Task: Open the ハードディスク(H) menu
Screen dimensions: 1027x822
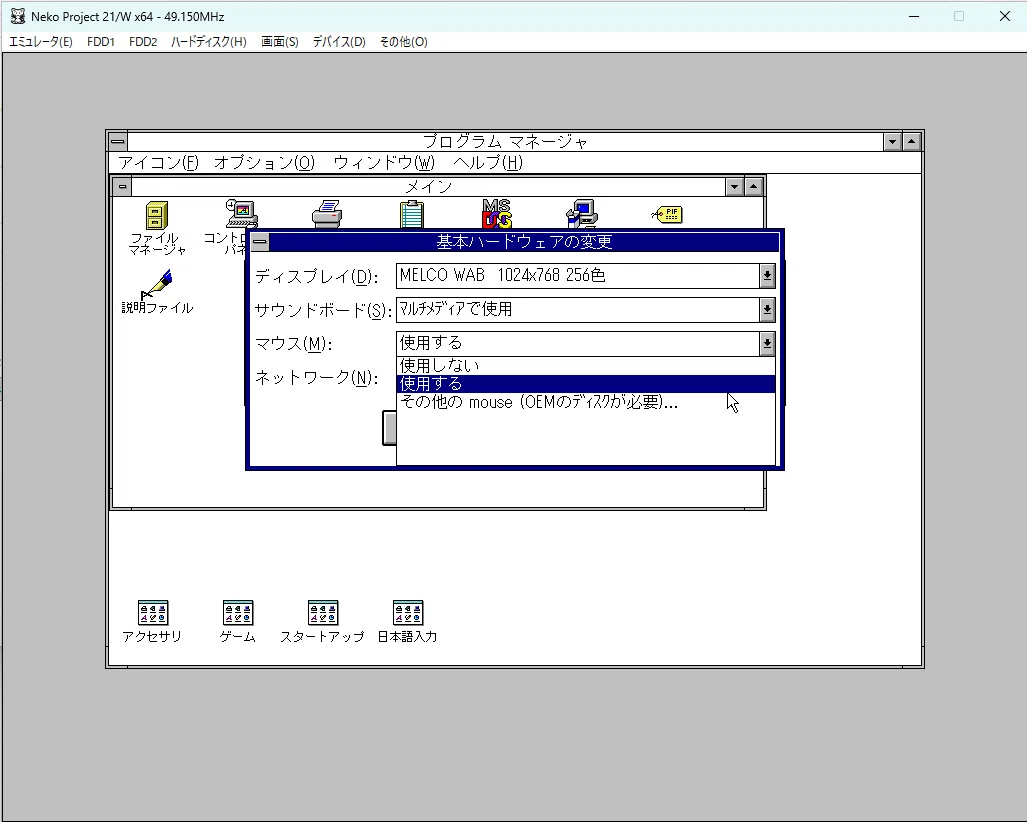Action: coord(209,42)
